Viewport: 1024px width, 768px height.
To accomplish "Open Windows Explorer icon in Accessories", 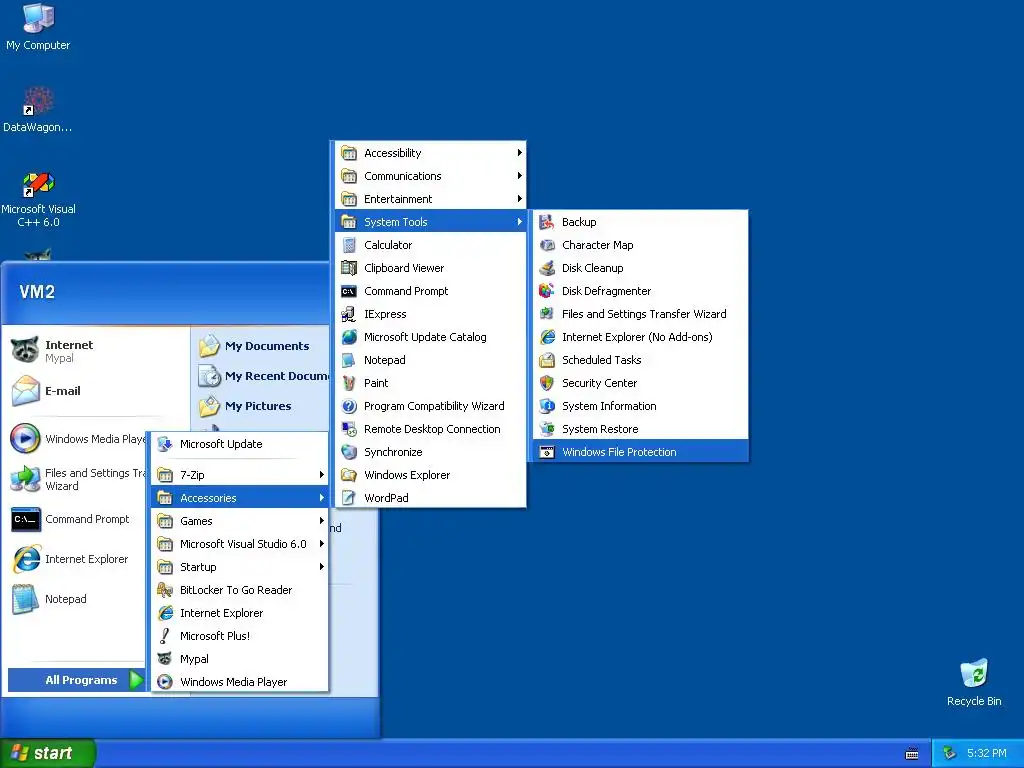I will 349,475.
